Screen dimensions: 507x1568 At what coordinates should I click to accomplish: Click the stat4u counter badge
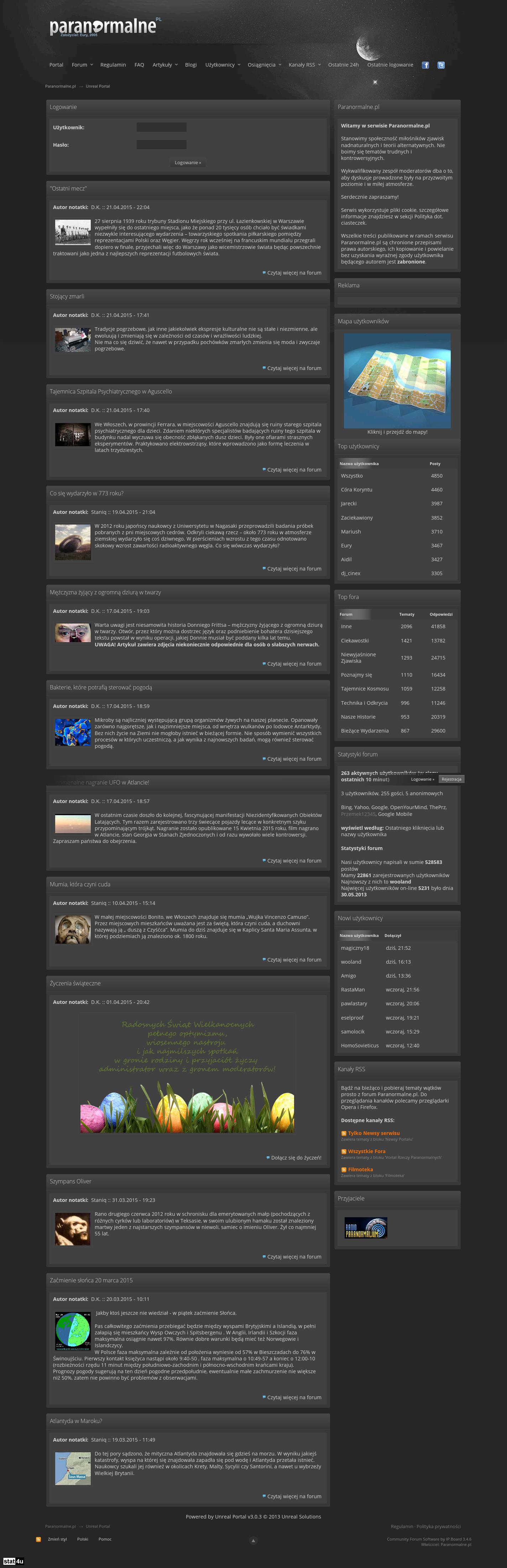pyautogui.click(x=13, y=1561)
